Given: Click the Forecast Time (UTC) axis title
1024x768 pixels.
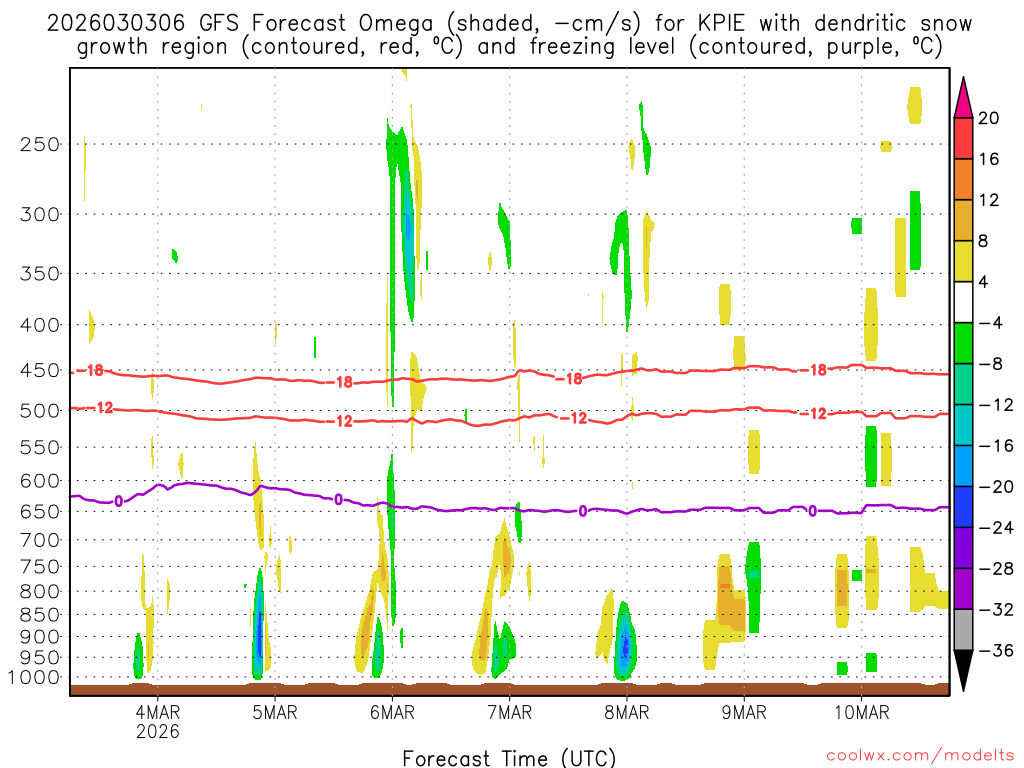Looking at the screenshot, I should [509, 758].
